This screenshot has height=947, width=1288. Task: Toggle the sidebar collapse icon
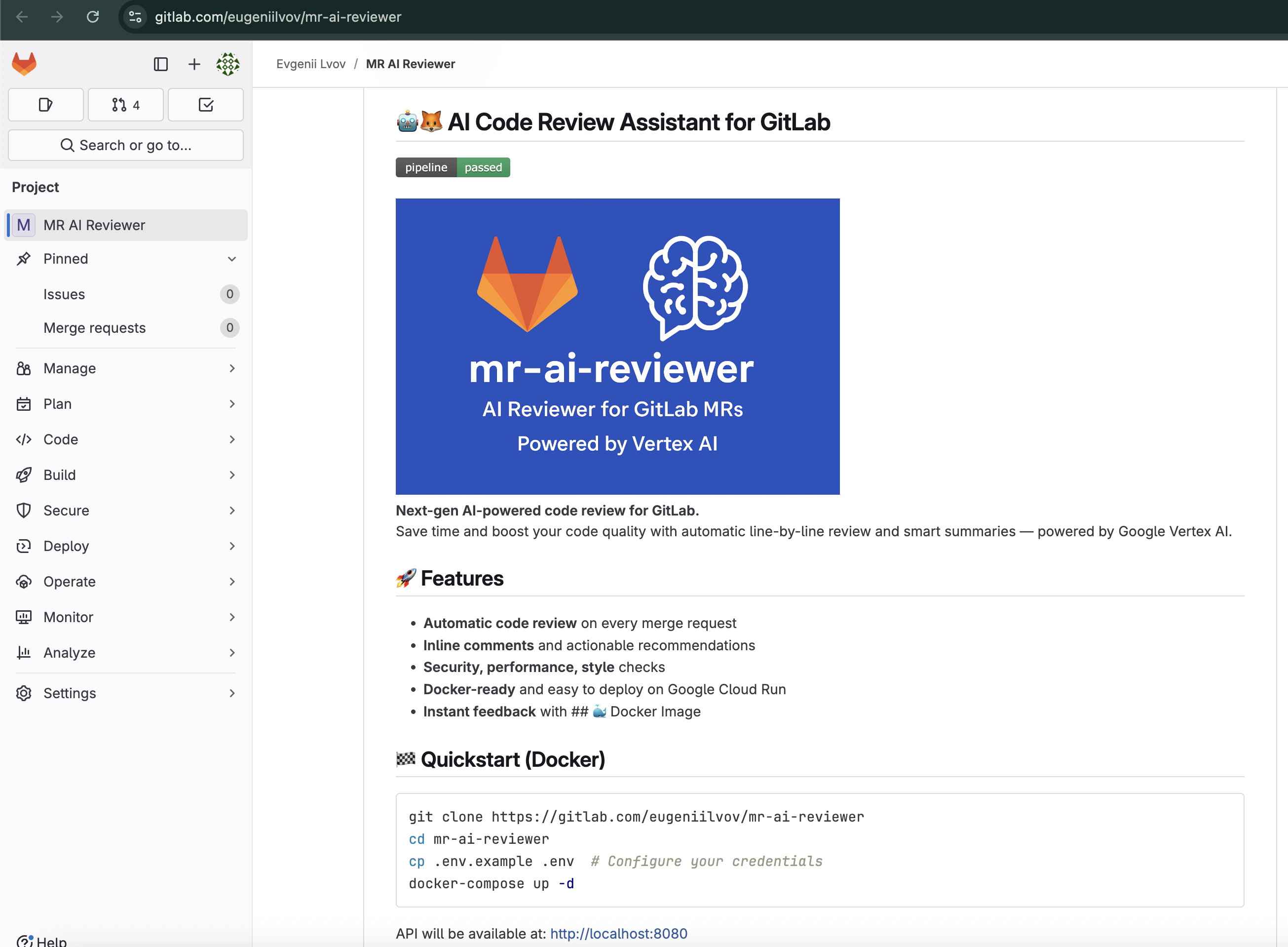point(160,64)
